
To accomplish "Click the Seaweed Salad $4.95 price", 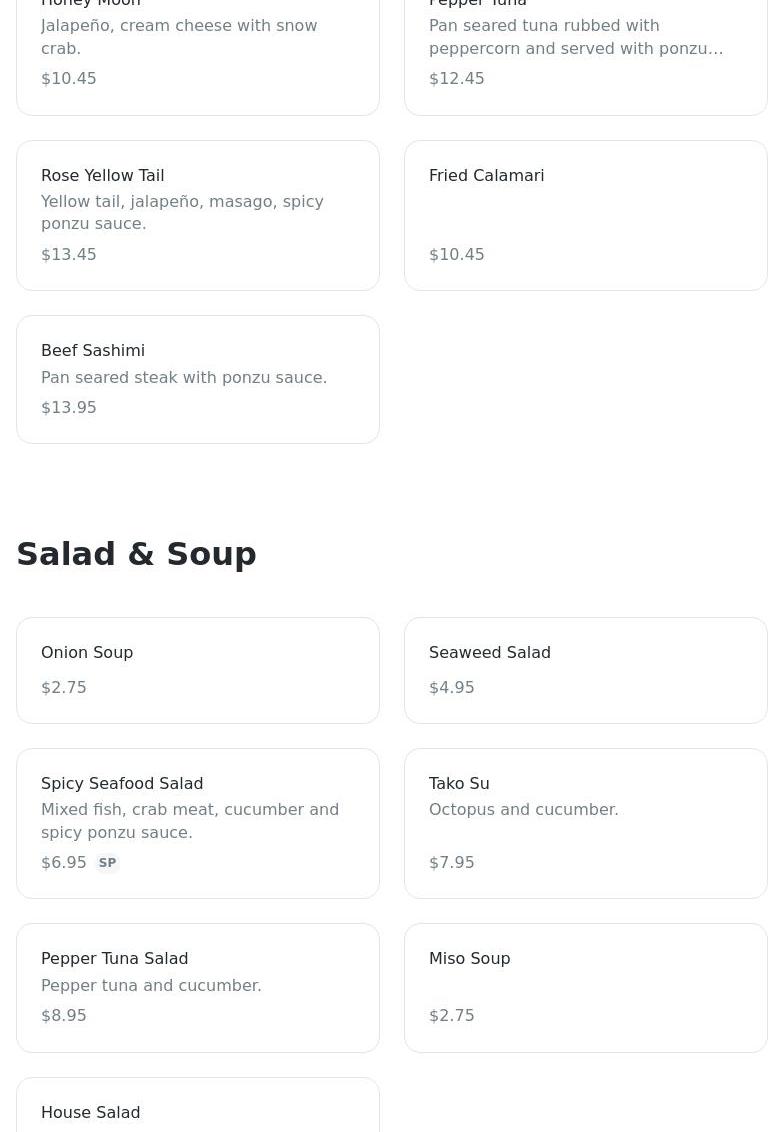I will 452,688.
